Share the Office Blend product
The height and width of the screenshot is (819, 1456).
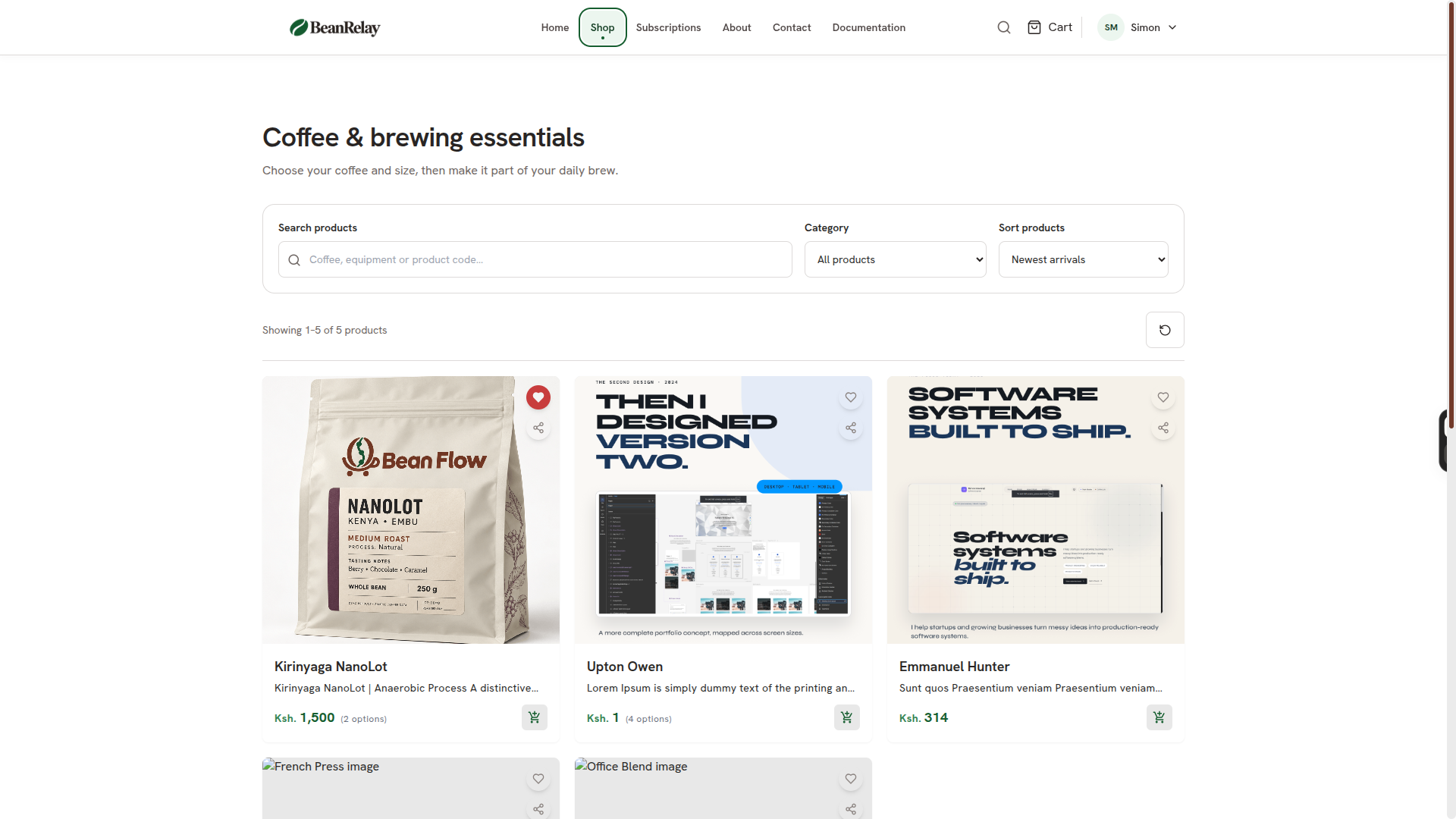(x=851, y=808)
